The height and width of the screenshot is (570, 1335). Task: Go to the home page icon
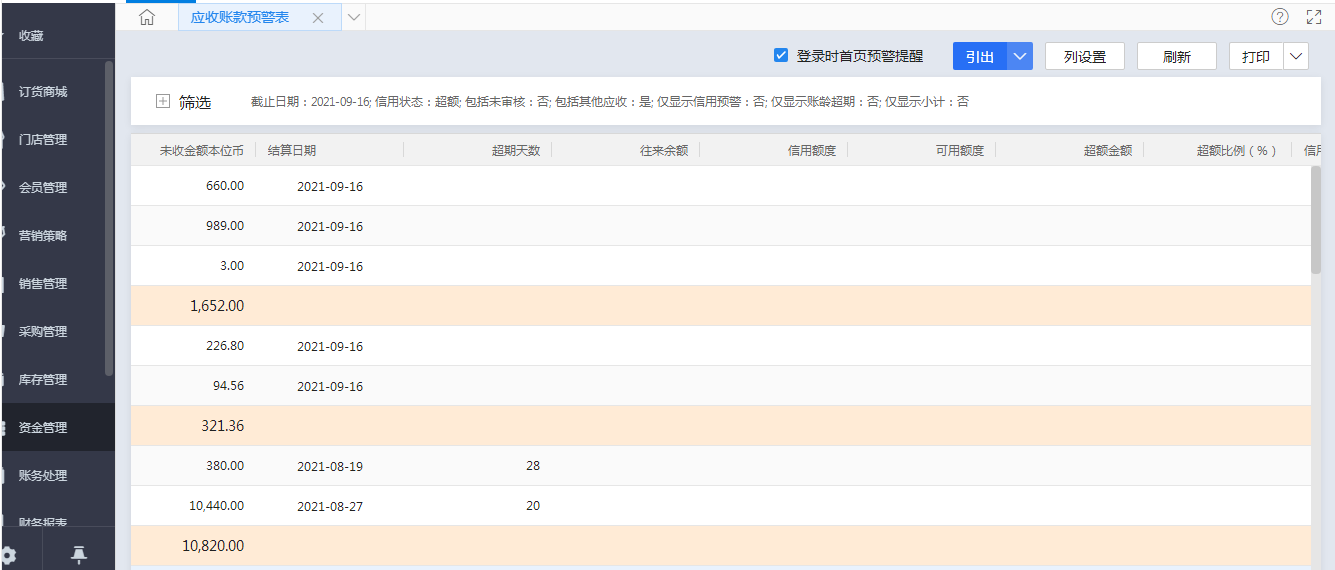147,17
